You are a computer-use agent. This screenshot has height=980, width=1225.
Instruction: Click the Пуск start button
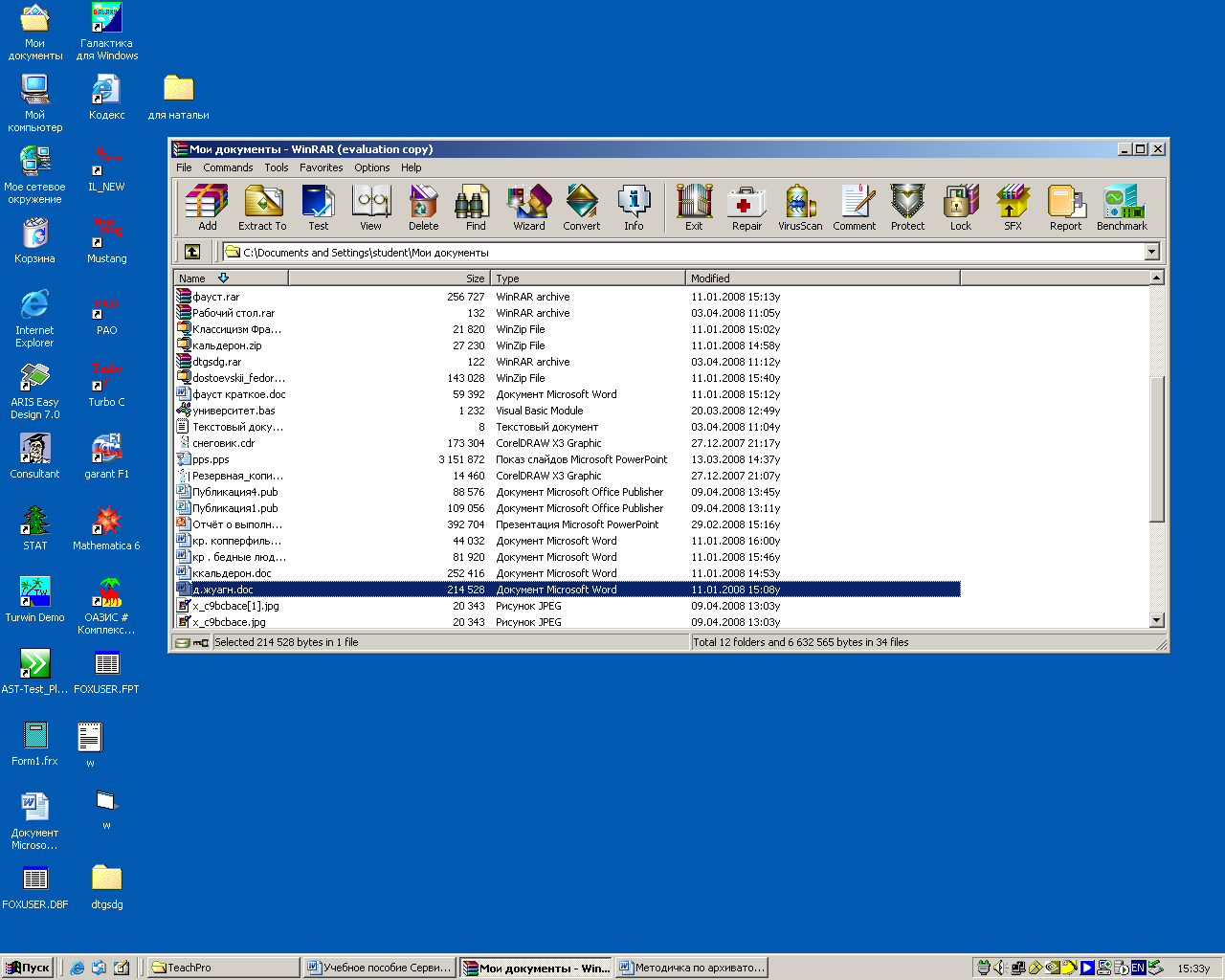point(27,968)
